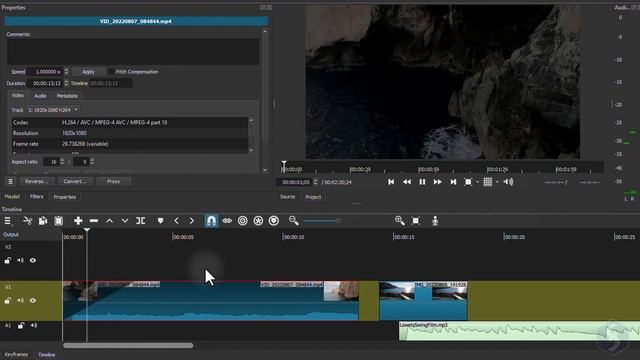Toggle the Snap magnet icon
Viewport: 640px width, 360px height.
tap(211, 221)
